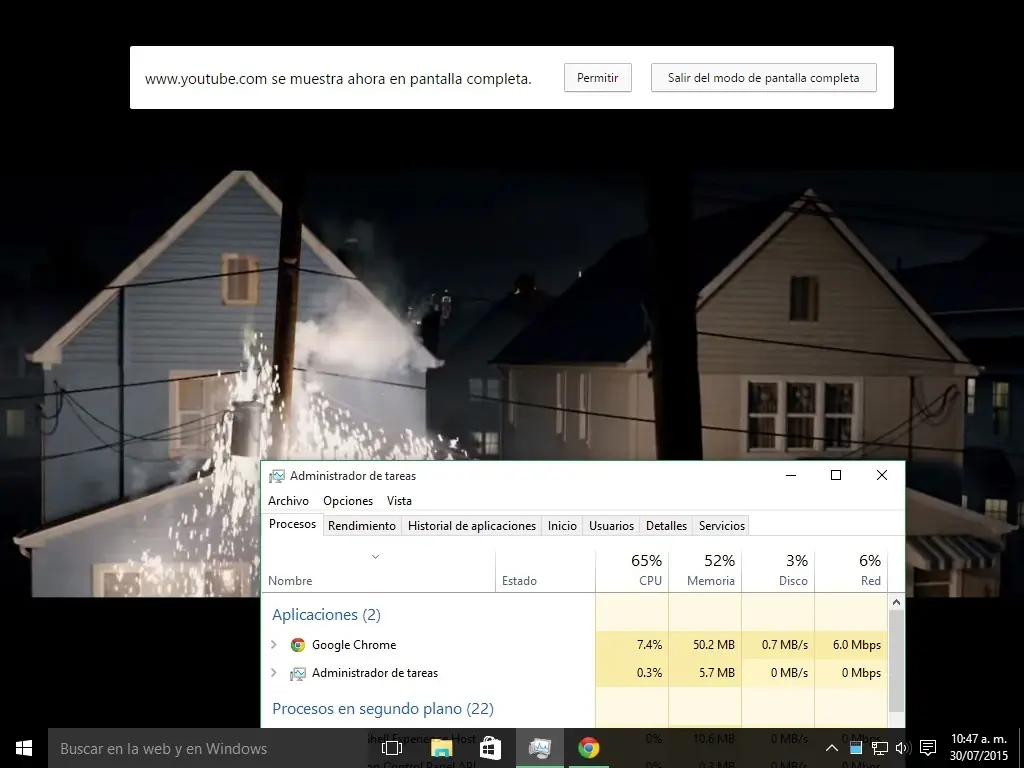Image resolution: width=1024 pixels, height=768 pixels.
Task: Sort processes by CPU column
Action: click(x=632, y=570)
